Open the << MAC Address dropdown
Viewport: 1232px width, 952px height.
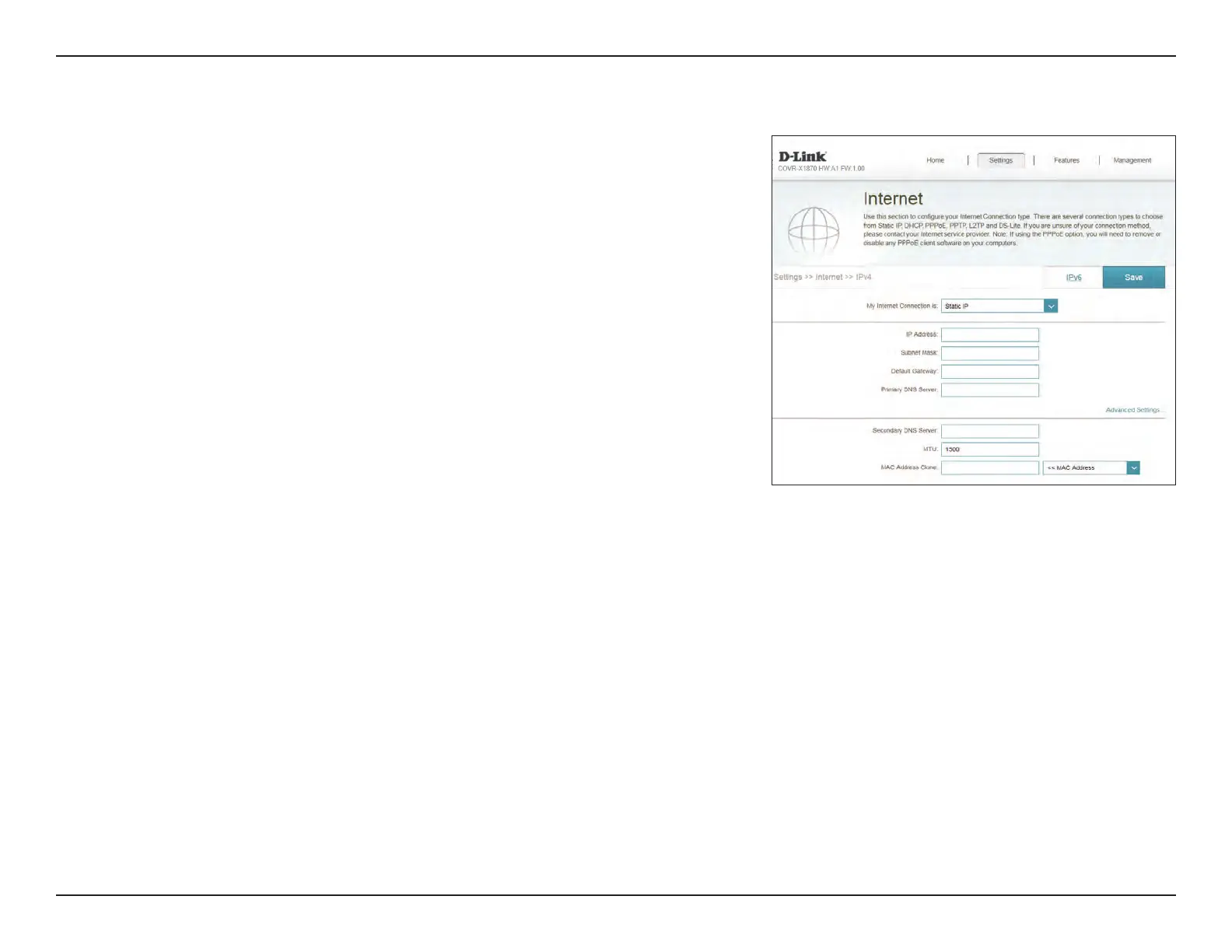pos(1091,468)
